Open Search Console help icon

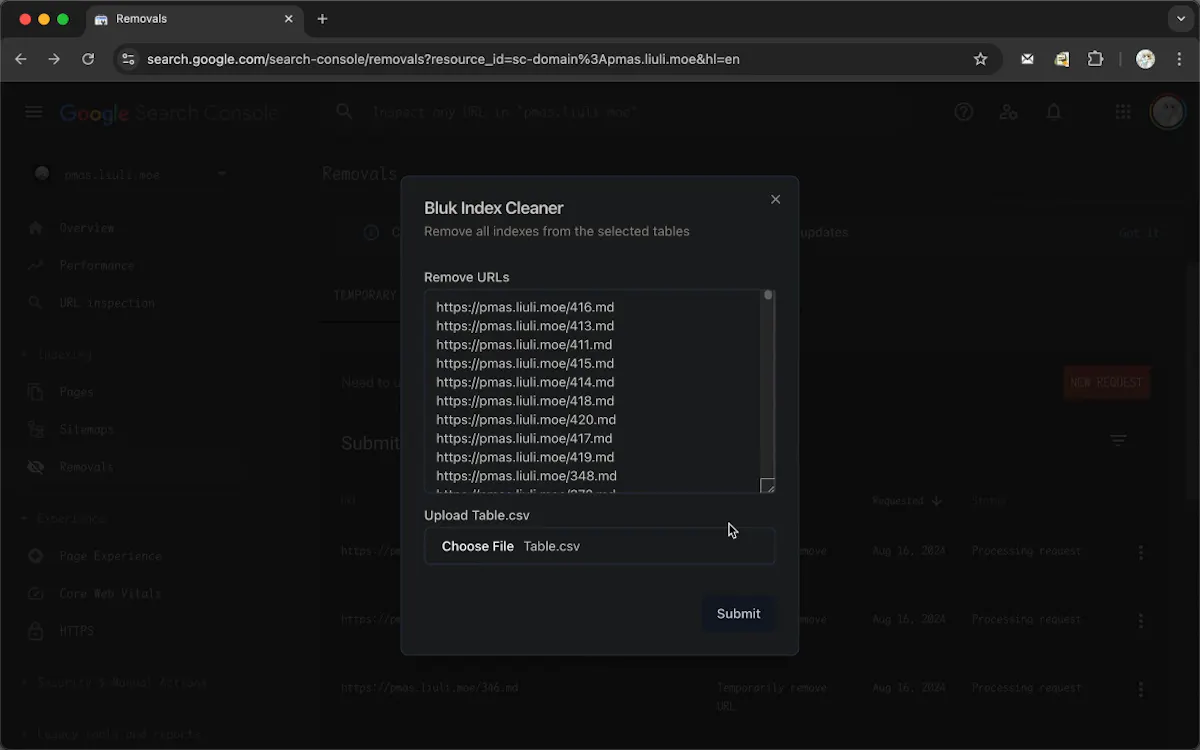point(964,112)
